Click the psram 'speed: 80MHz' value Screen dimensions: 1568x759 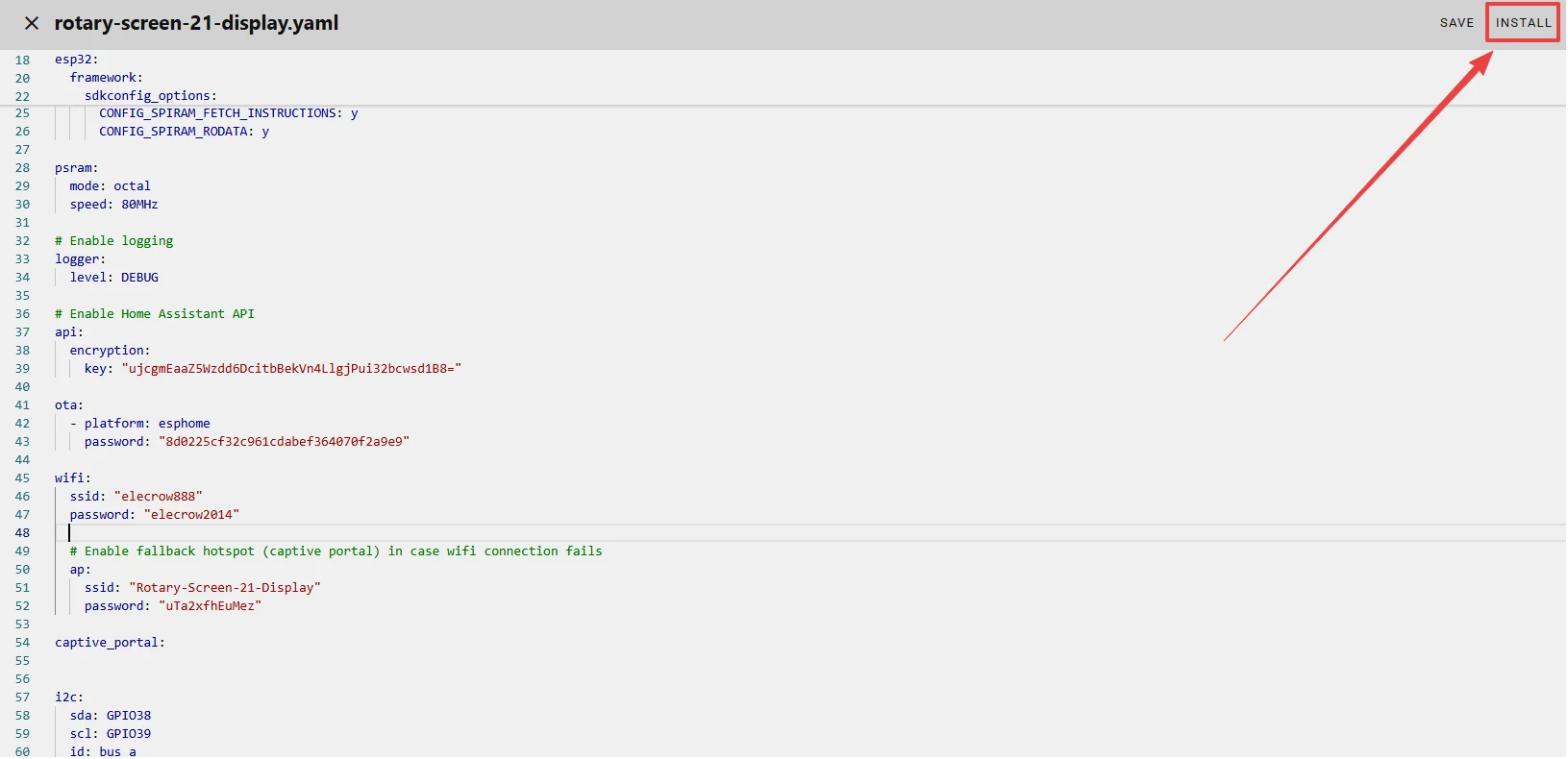(139, 205)
